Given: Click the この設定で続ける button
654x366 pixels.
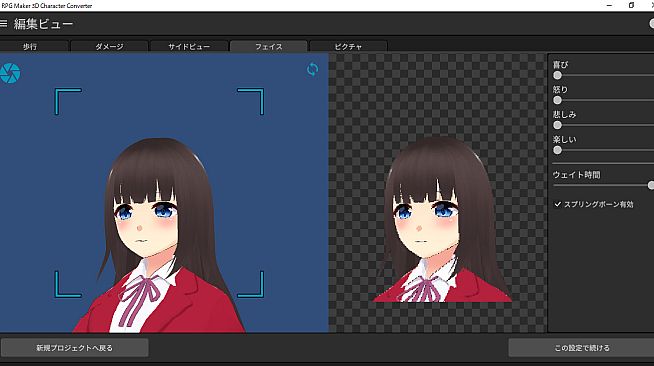Looking at the screenshot, I should point(581,348).
